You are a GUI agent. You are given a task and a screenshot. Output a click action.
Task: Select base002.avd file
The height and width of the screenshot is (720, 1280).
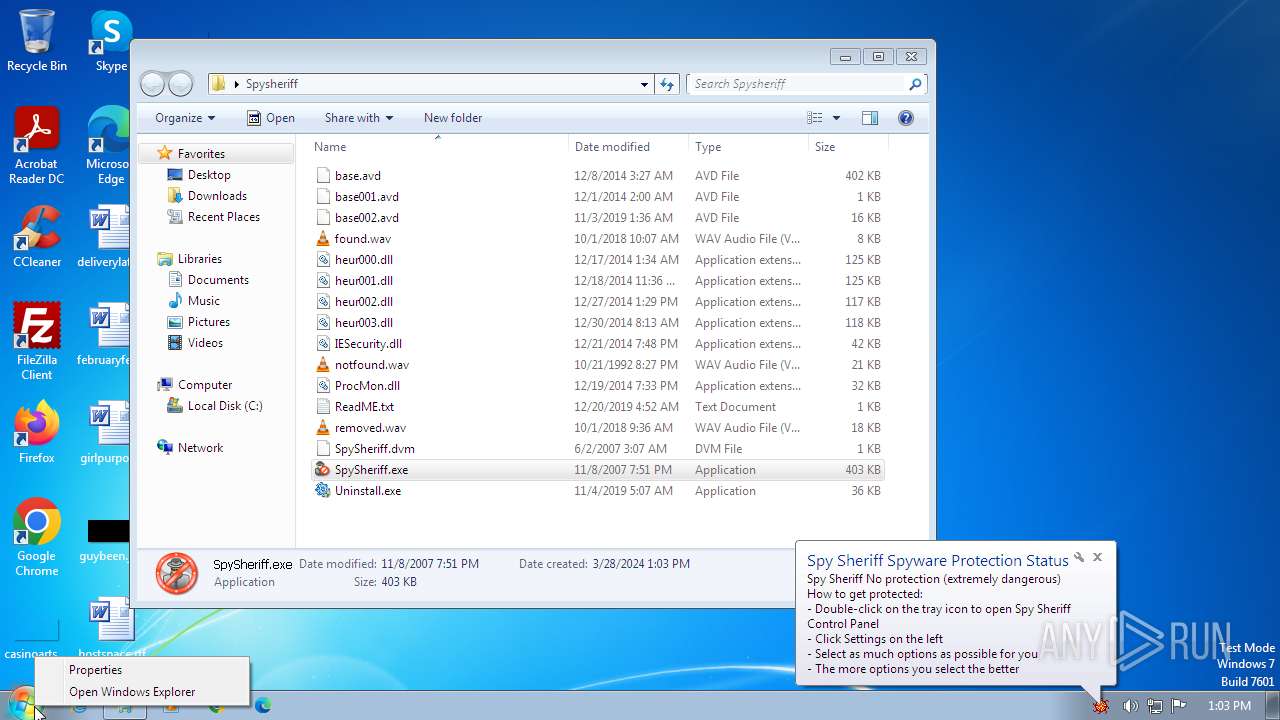[597, 218]
